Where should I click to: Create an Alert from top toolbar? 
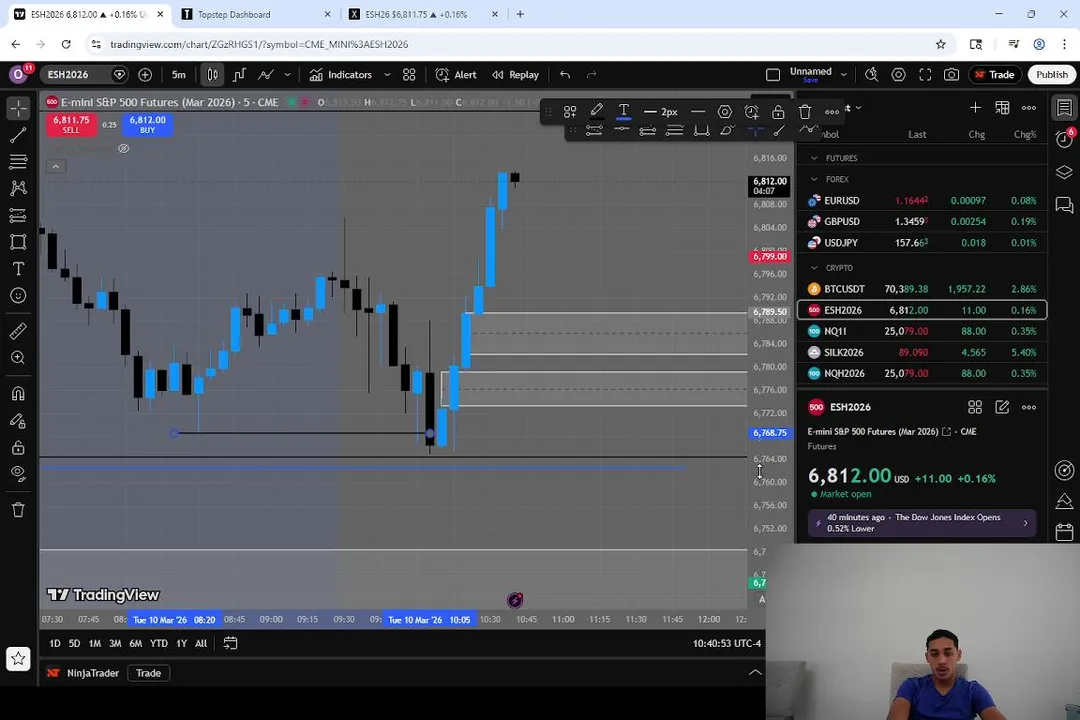tap(456, 74)
